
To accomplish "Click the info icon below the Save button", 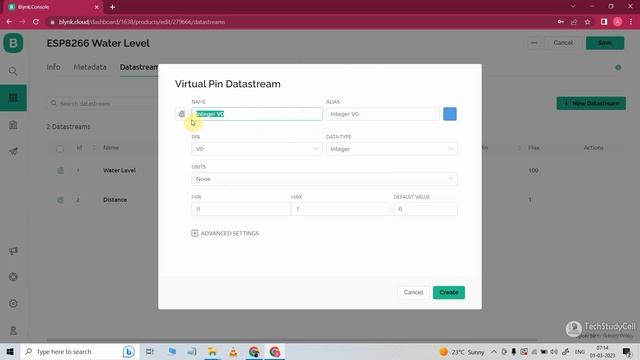I will [618, 67].
